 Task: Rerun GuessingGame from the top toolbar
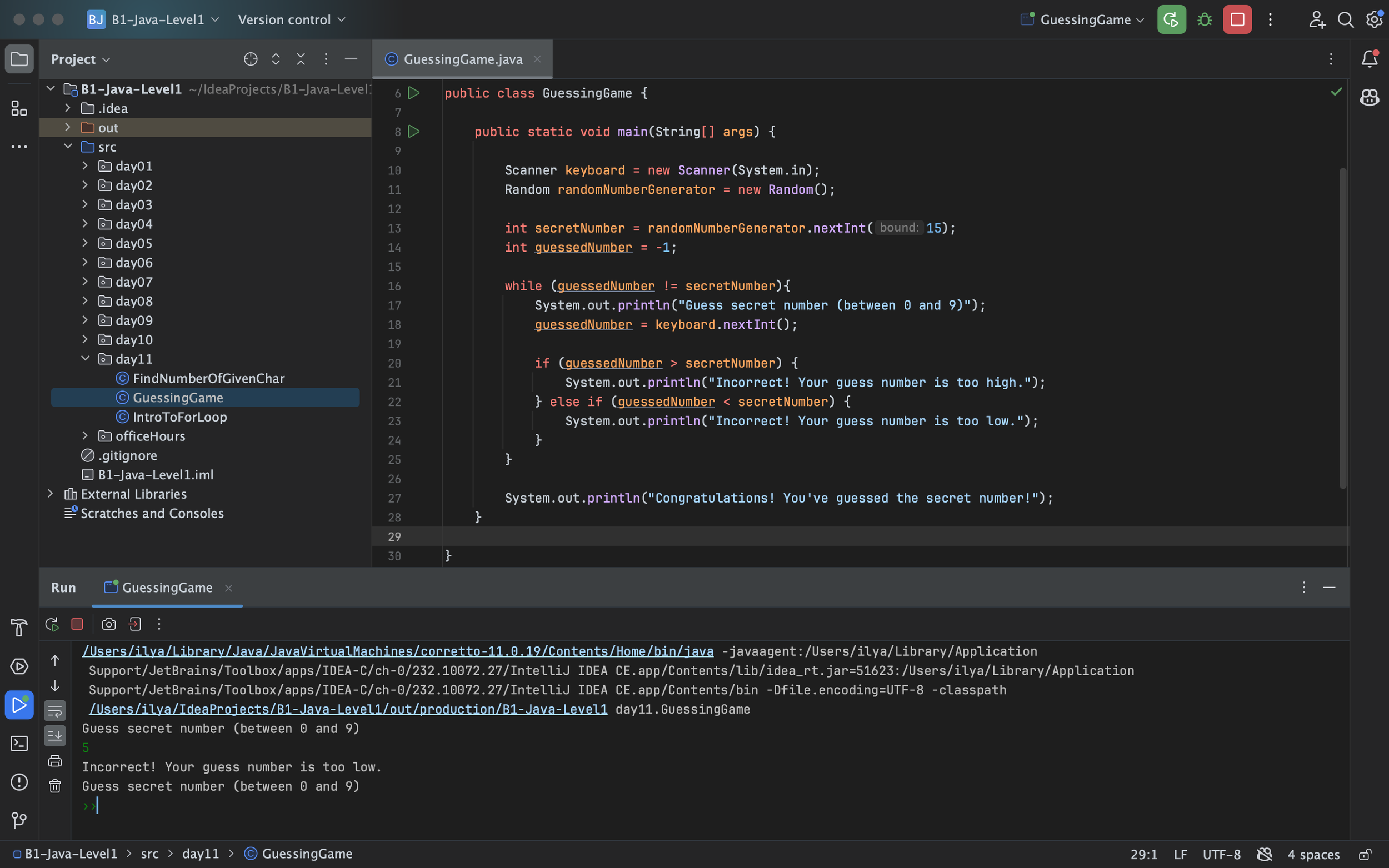coord(1171,19)
